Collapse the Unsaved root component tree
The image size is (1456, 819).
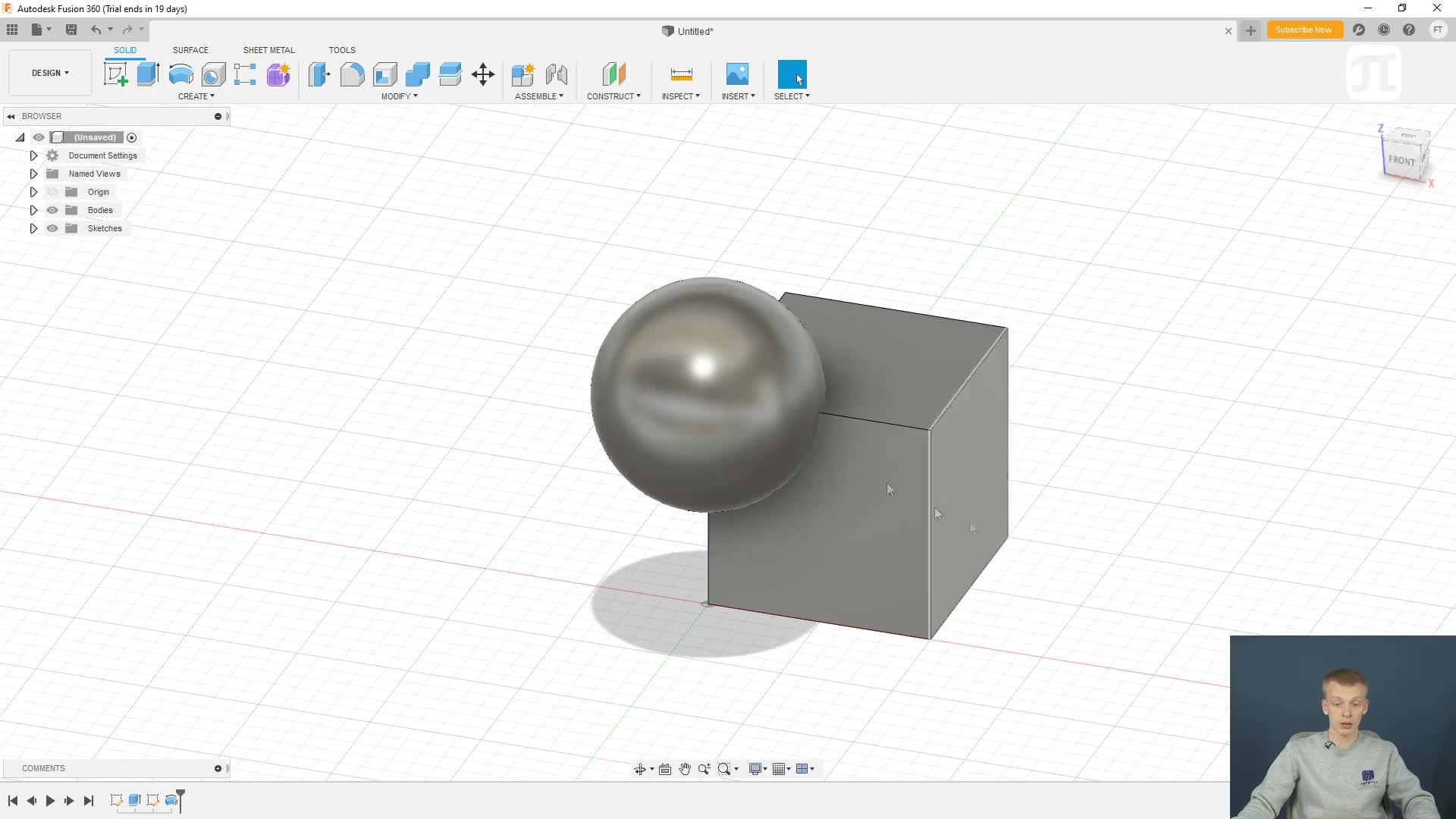pos(20,137)
